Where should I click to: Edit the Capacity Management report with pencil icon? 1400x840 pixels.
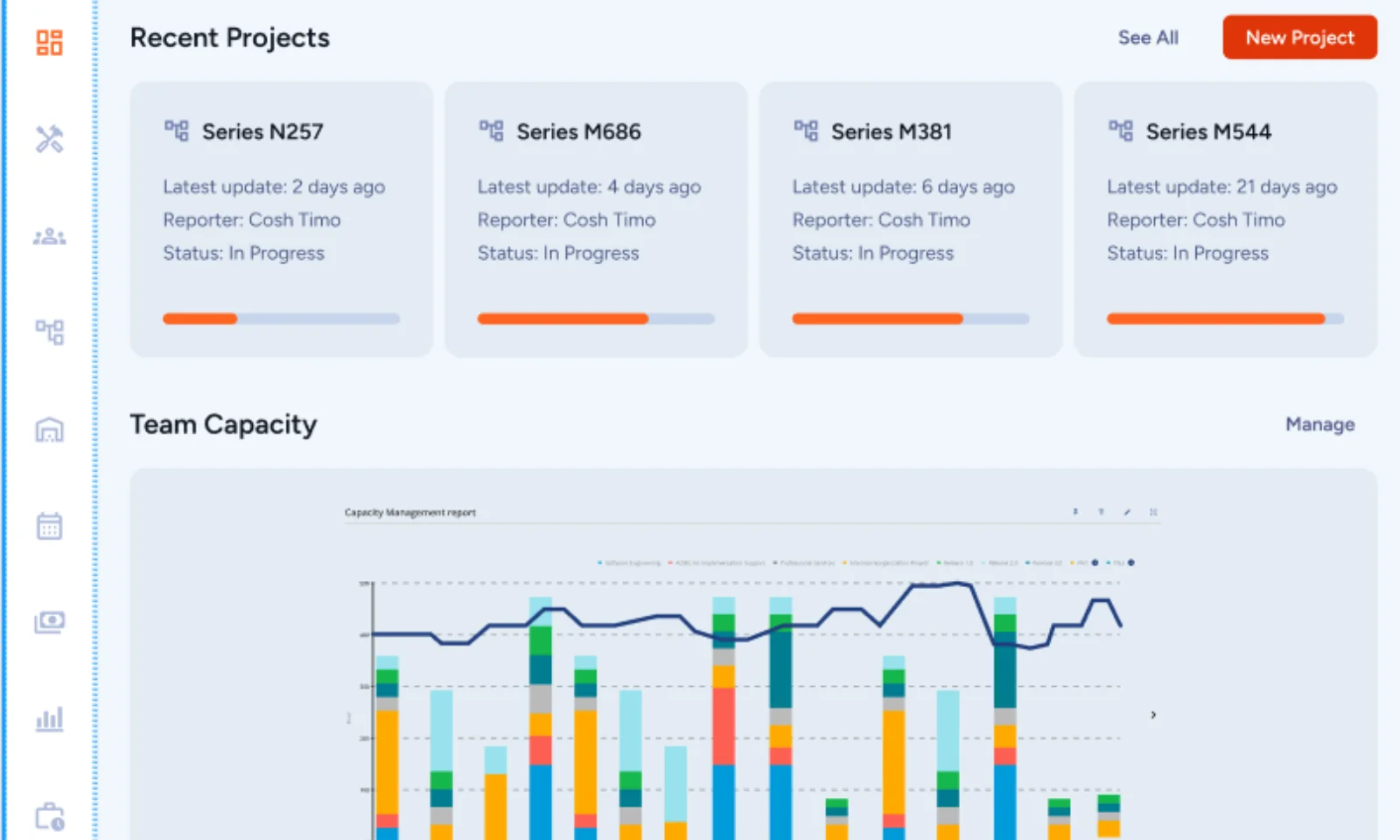(x=1127, y=512)
